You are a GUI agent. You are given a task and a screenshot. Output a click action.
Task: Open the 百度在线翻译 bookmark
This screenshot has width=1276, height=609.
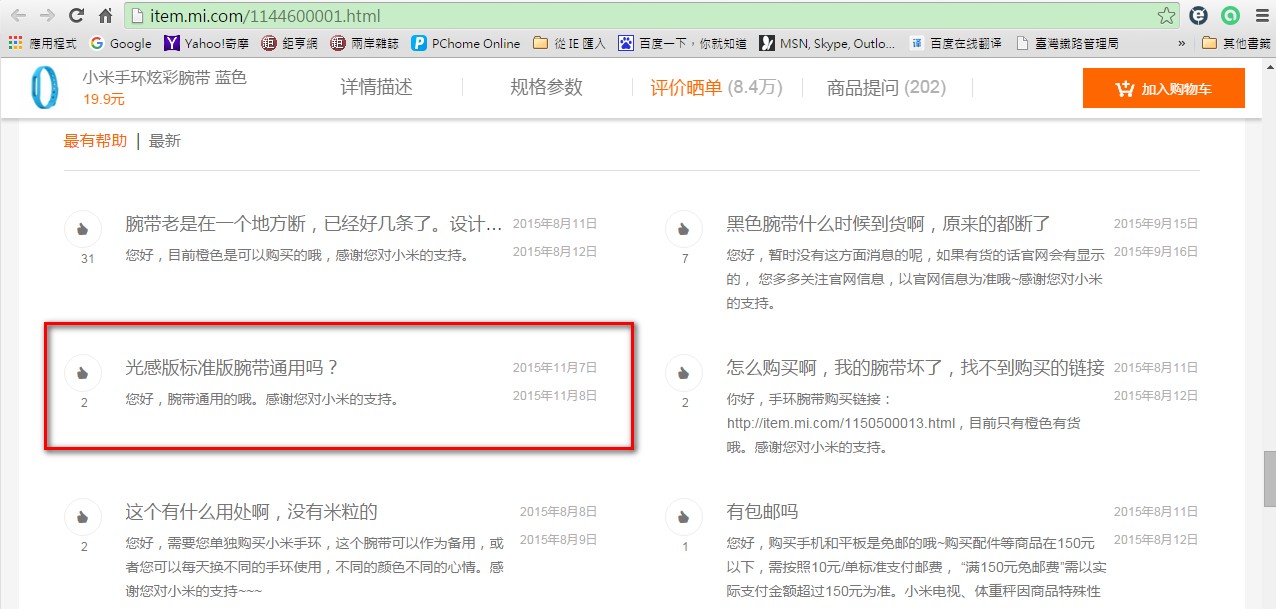click(956, 43)
